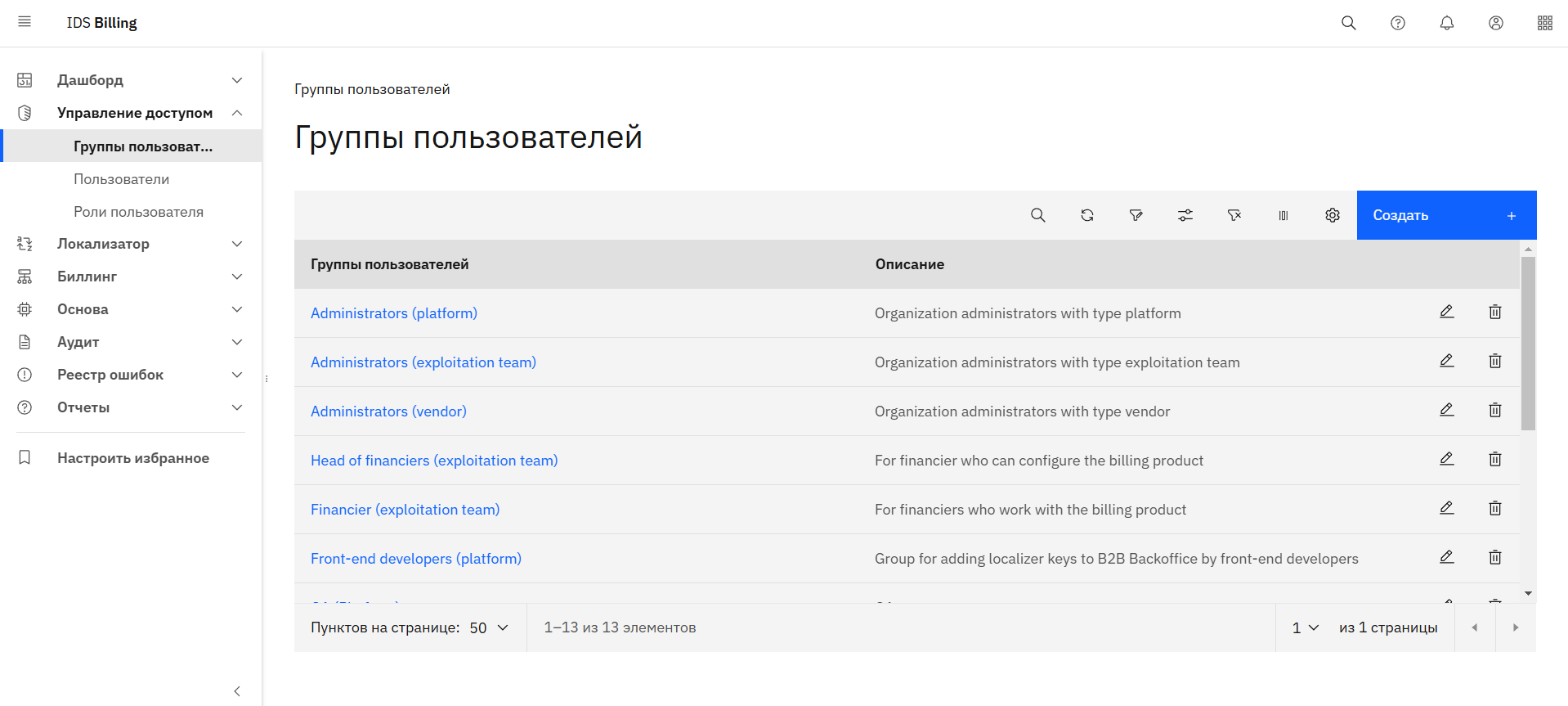The height and width of the screenshot is (706, 1568).
Task: Clear filters using the crossed funnel icon
Action: [1234, 215]
